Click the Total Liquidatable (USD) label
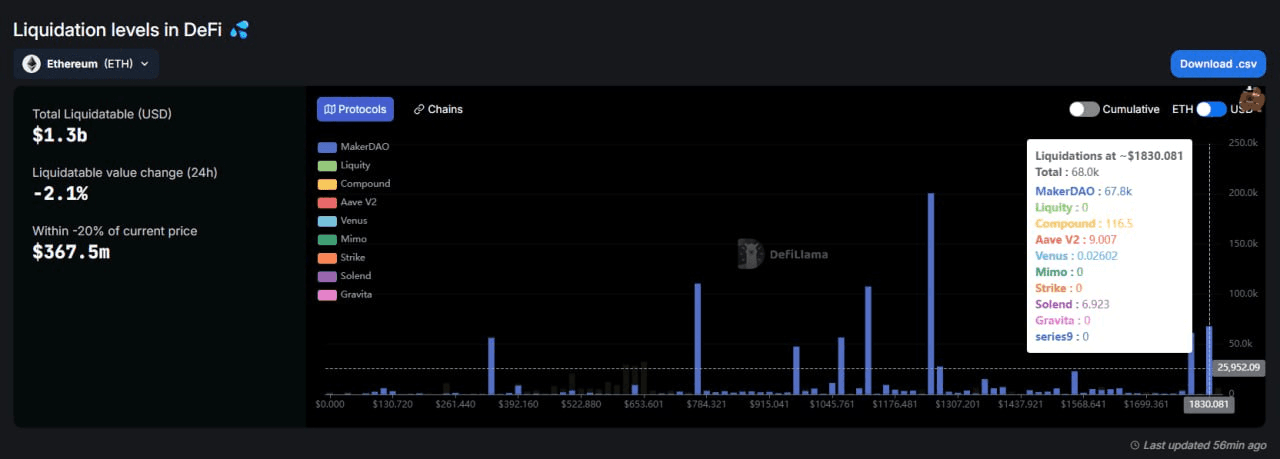1280x459 pixels. point(102,114)
